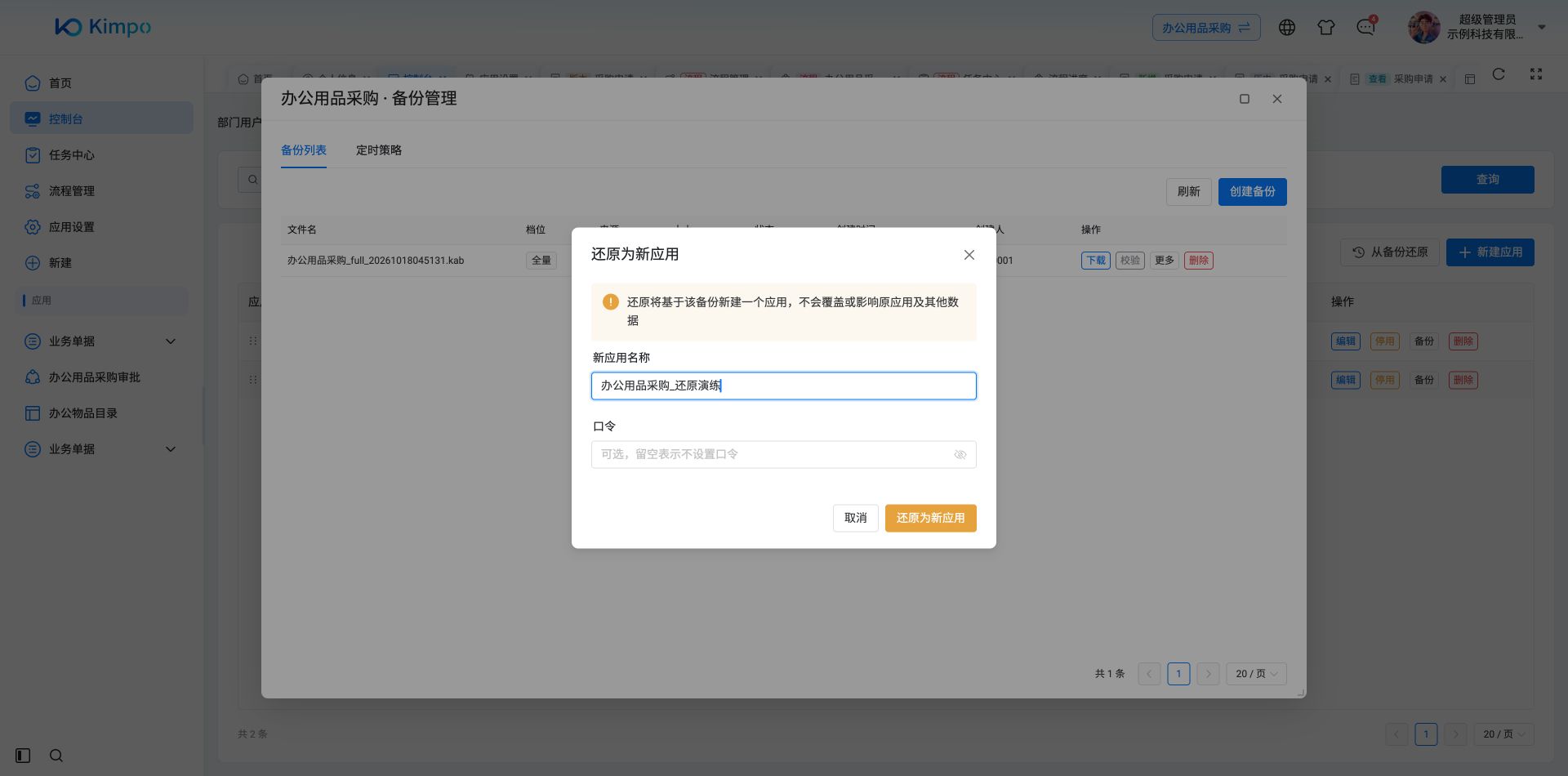
Task: Open the theme shirt icon
Action: point(1326,27)
